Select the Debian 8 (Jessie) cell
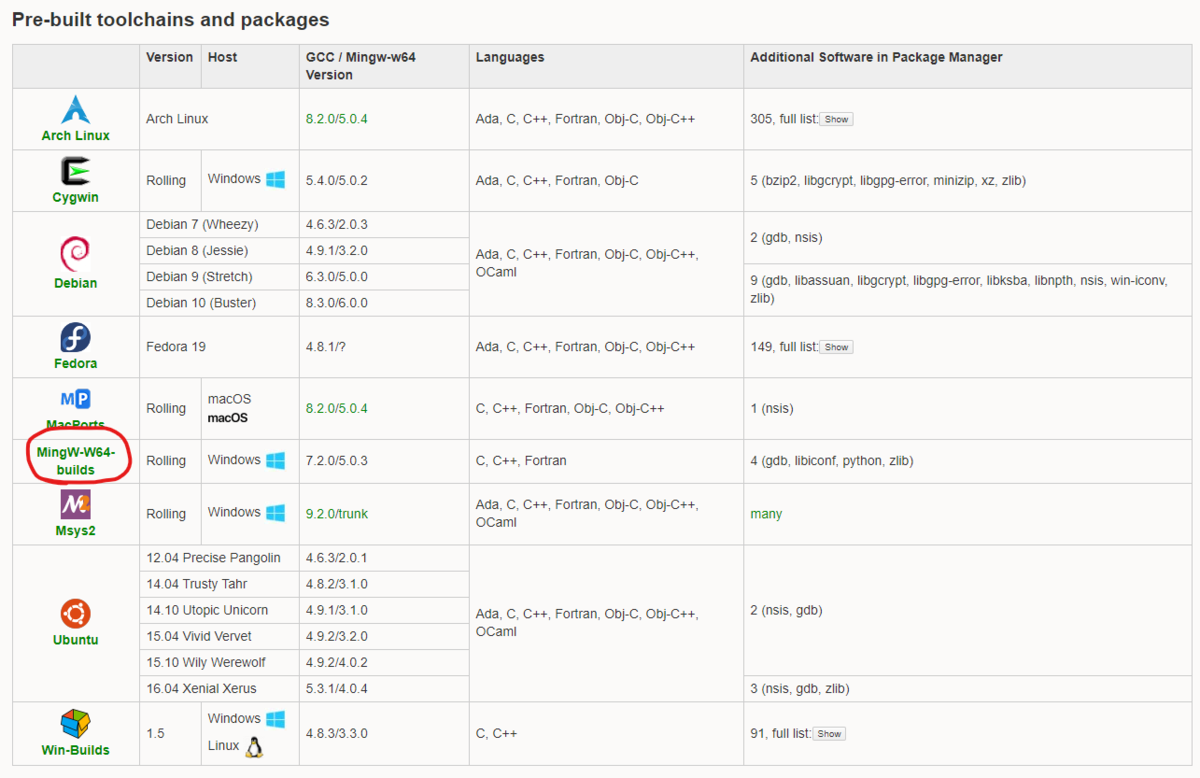The image size is (1200, 778). point(219,250)
